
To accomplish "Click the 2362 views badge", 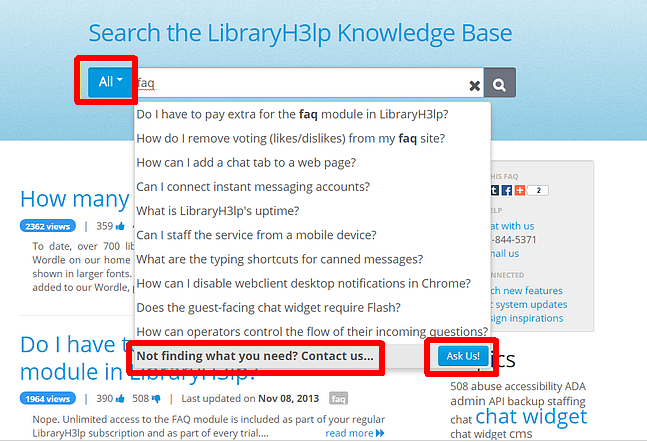I will coord(48,226).
